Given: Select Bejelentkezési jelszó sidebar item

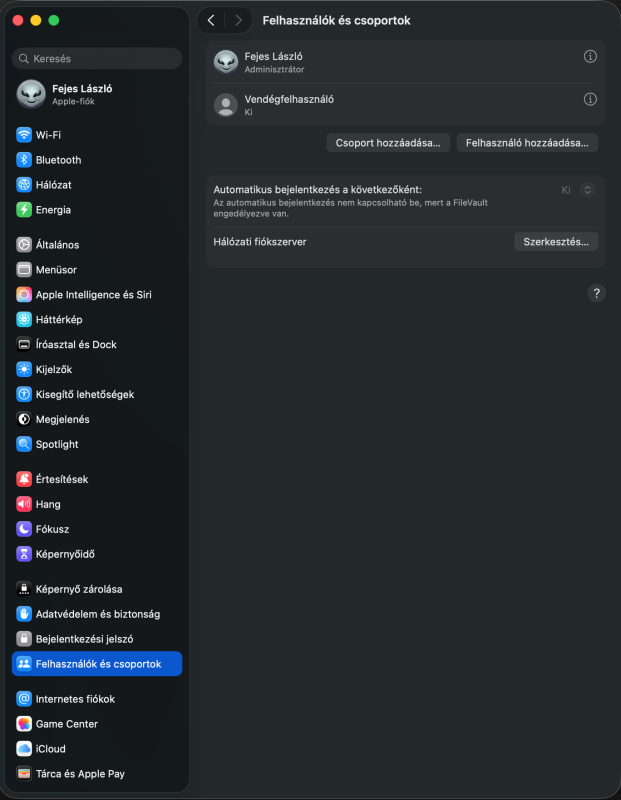Looking at the screenshot, I should [84, 639].
